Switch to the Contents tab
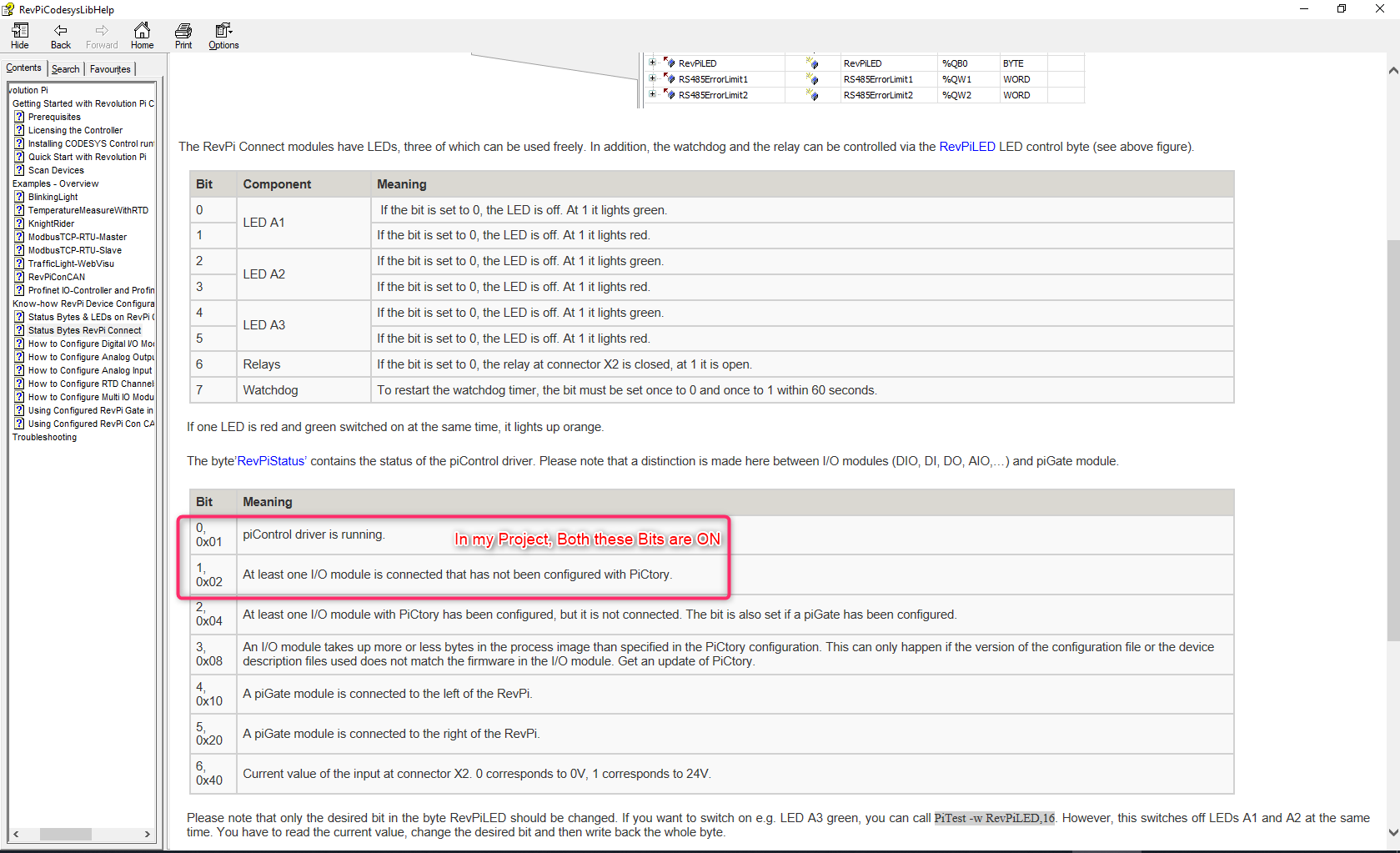Image resolution: width=1400 pixels, height=853 pixels. click(x=23, y=68)
